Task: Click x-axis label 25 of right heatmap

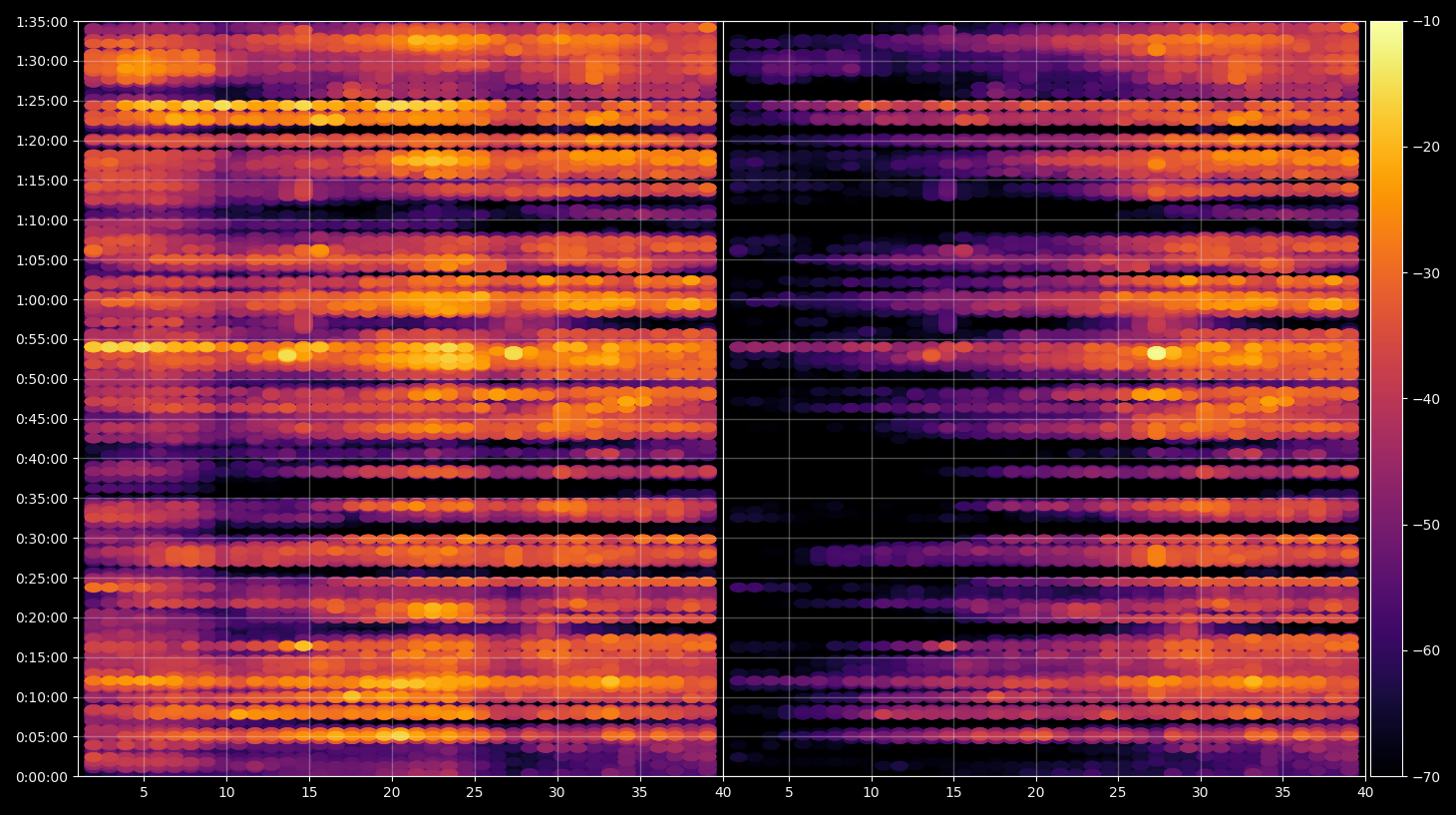Action: coord(1118,793)
